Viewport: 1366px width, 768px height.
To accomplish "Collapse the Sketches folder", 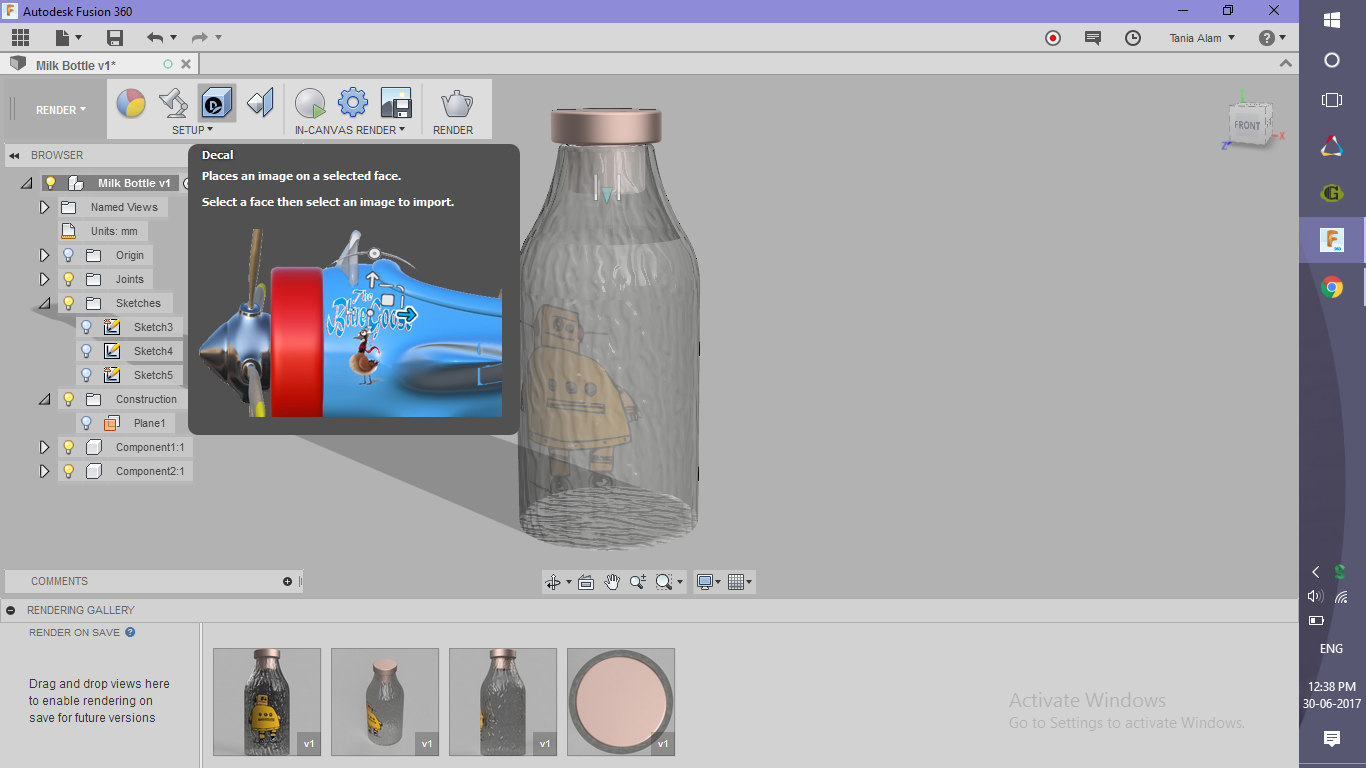I will [x=44, y=303].
